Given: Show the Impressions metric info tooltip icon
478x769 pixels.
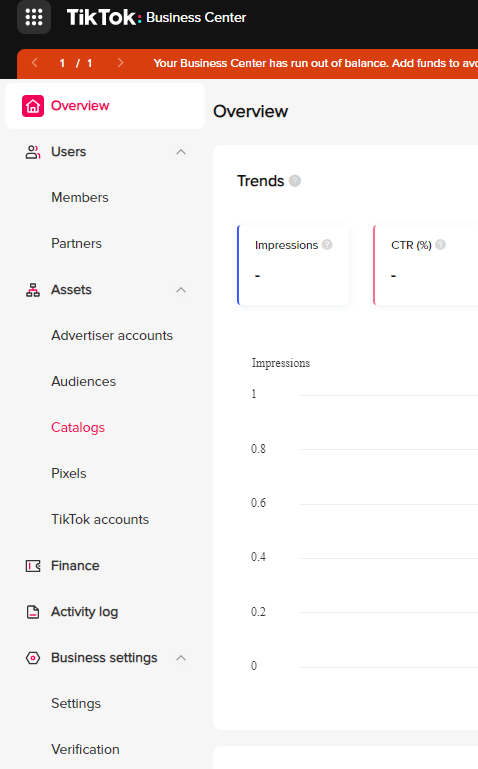Looking at the screenshot, I should tap(327, 245).
